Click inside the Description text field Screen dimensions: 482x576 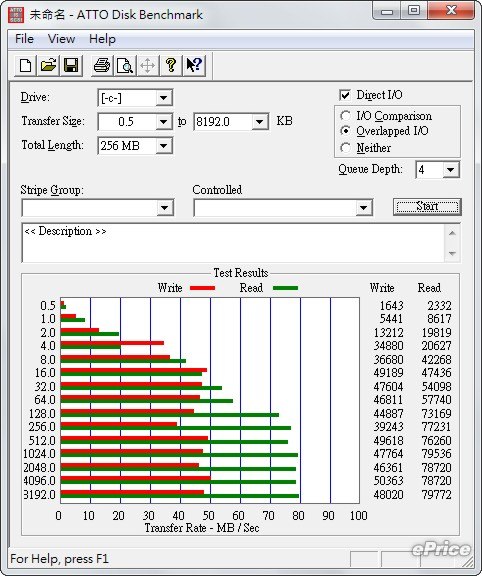click(234, 242)
